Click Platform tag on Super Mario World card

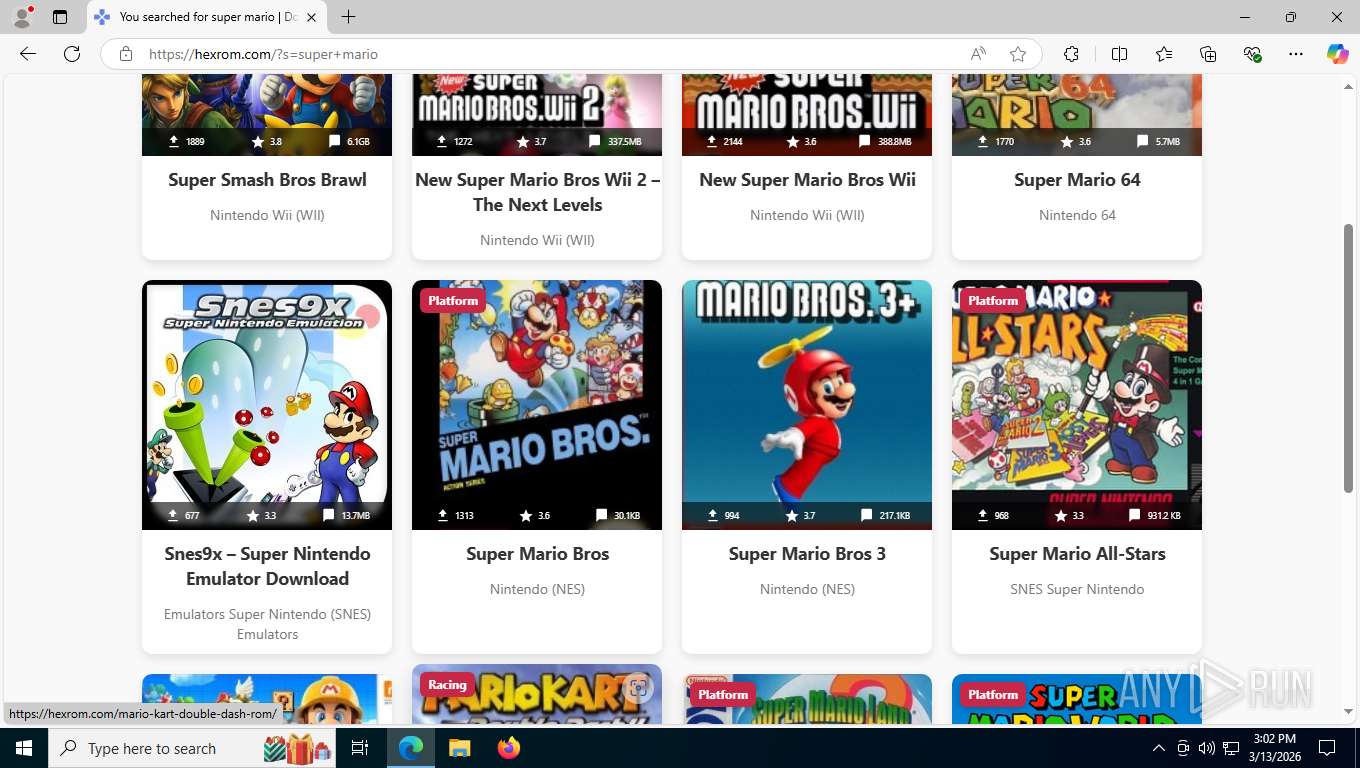[993, 694]
